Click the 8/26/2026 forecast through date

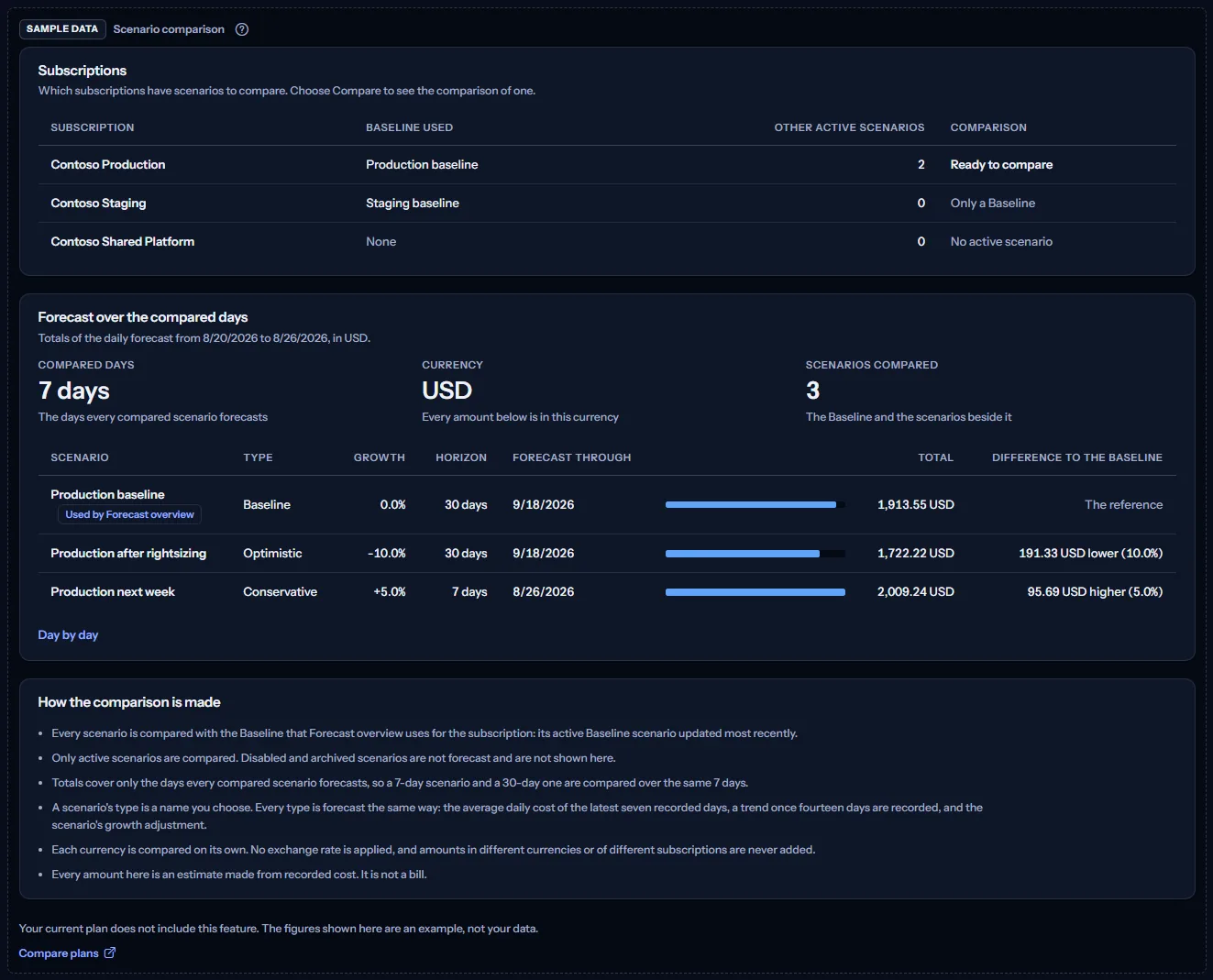[544, 592]
